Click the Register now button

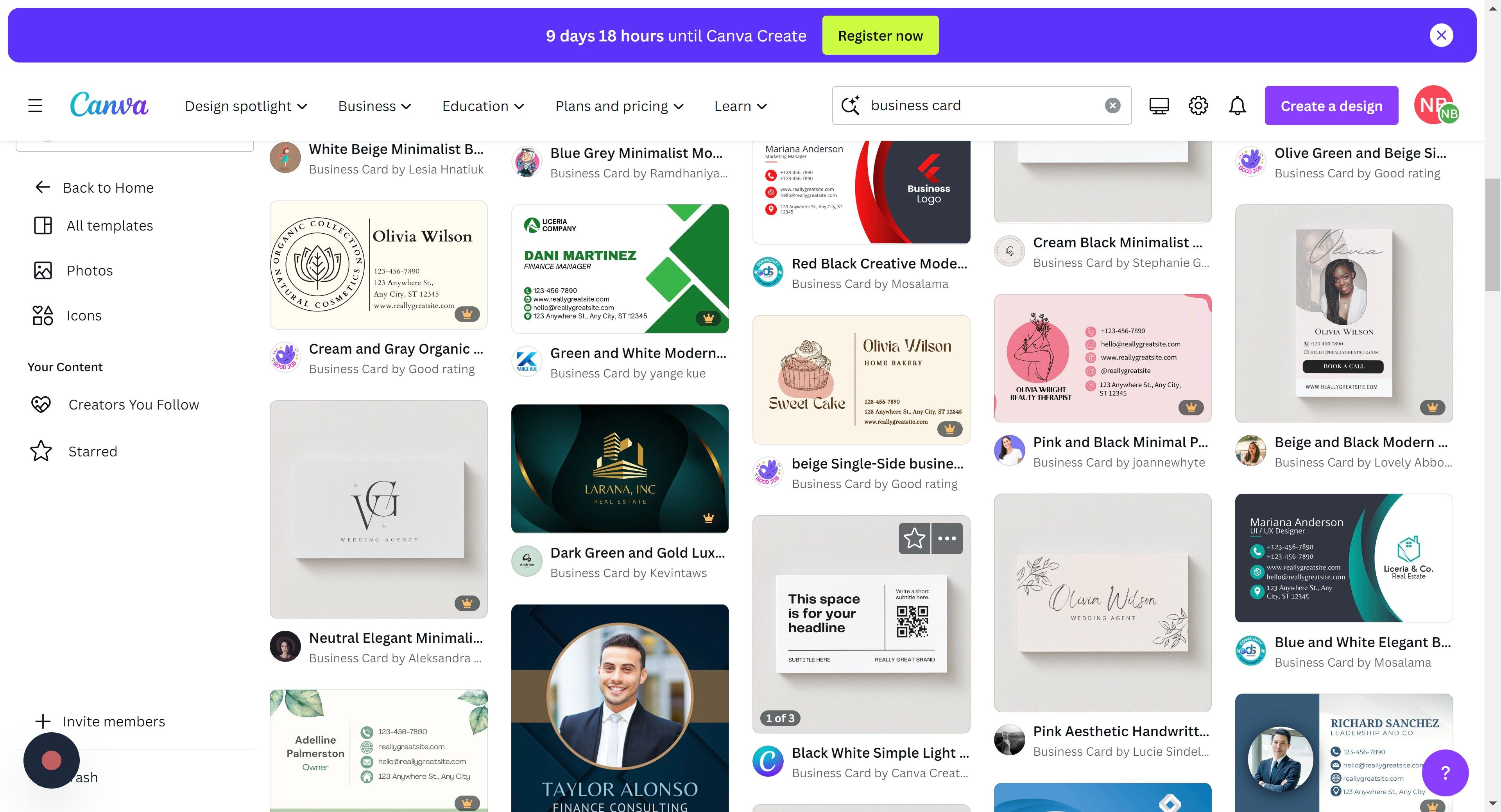(x=880, y=36)
